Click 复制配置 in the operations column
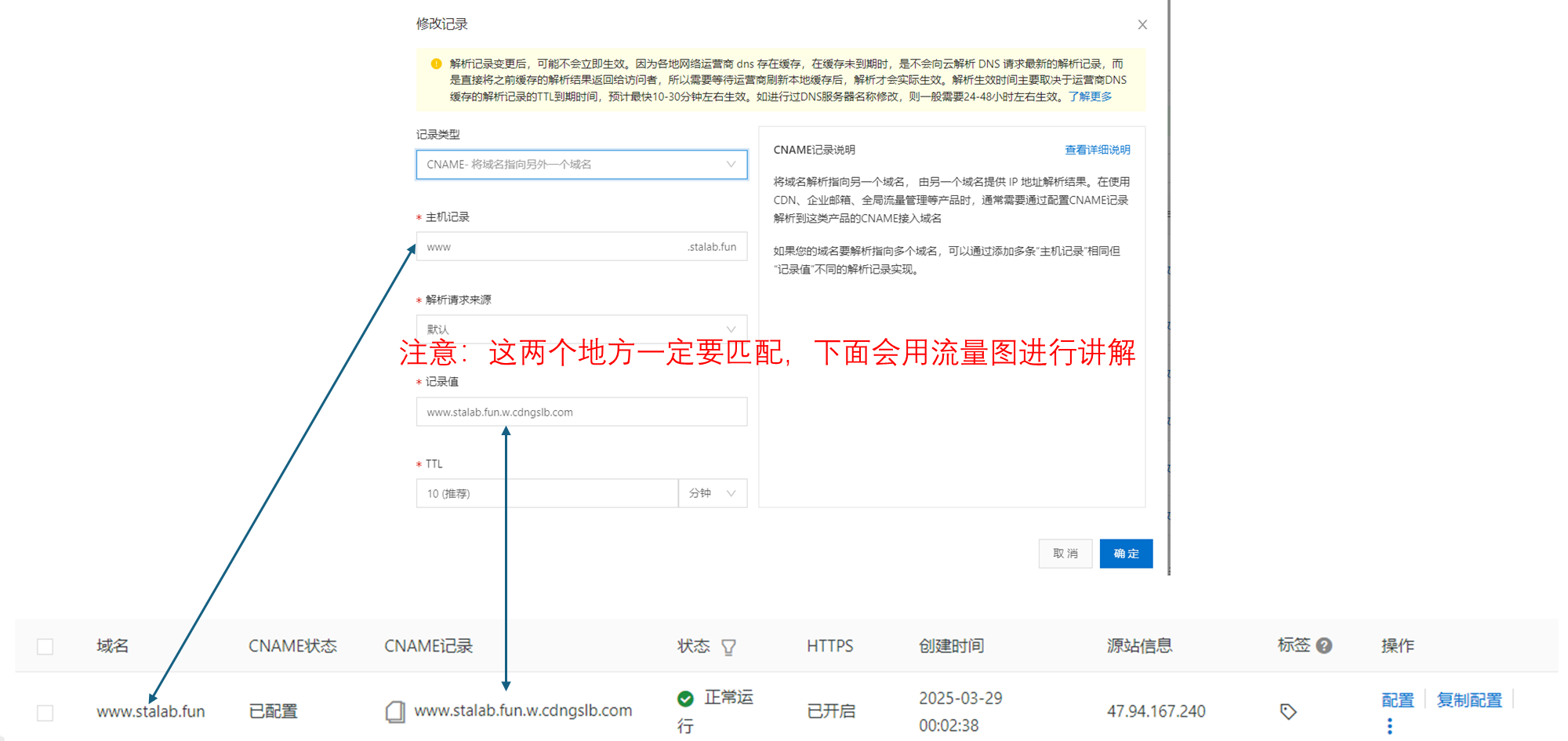Viewport: 1568px width, 741px height. [1468, 699]
